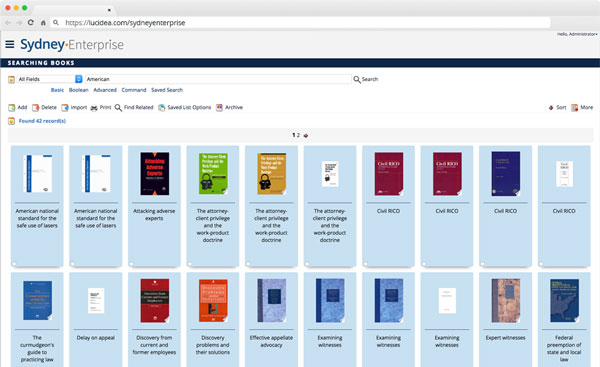Go forward with browser forward arrow
600x367 pixels.
[x=19, y=23]
